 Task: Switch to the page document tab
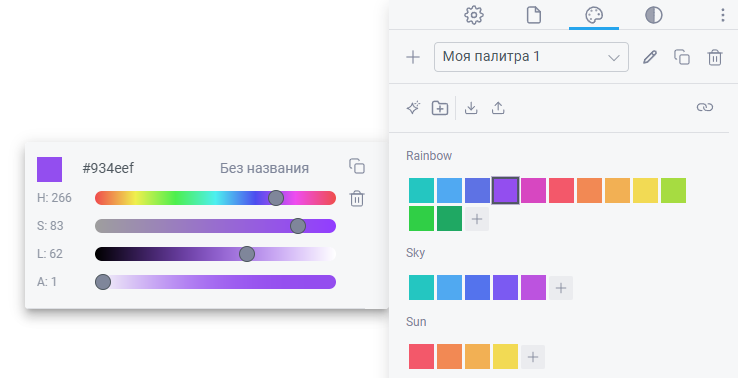pos(533,15)
